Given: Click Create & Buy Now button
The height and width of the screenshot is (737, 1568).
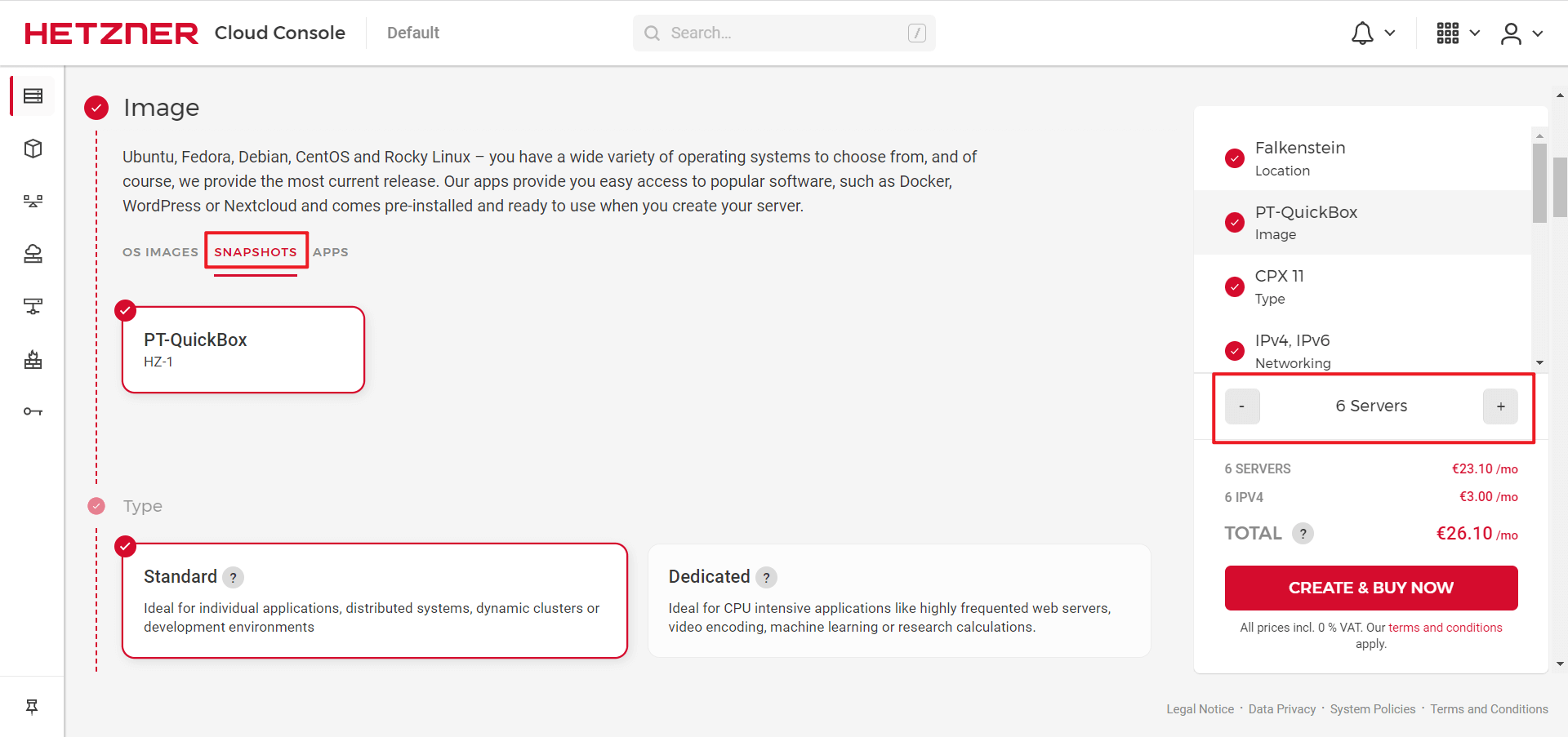Looking at the screenshot, I should (1370, 588).
